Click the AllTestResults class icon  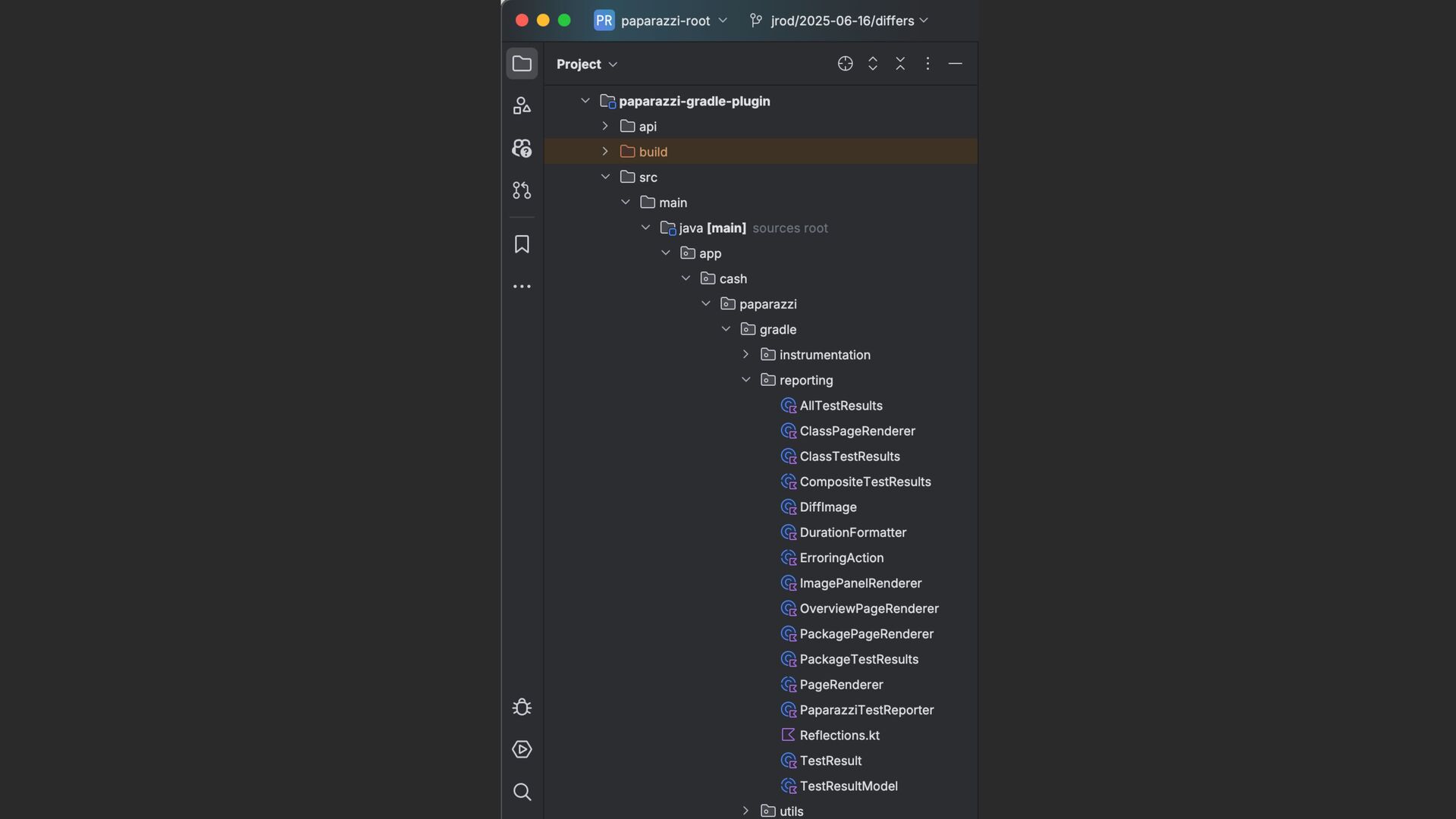(789, 406)
